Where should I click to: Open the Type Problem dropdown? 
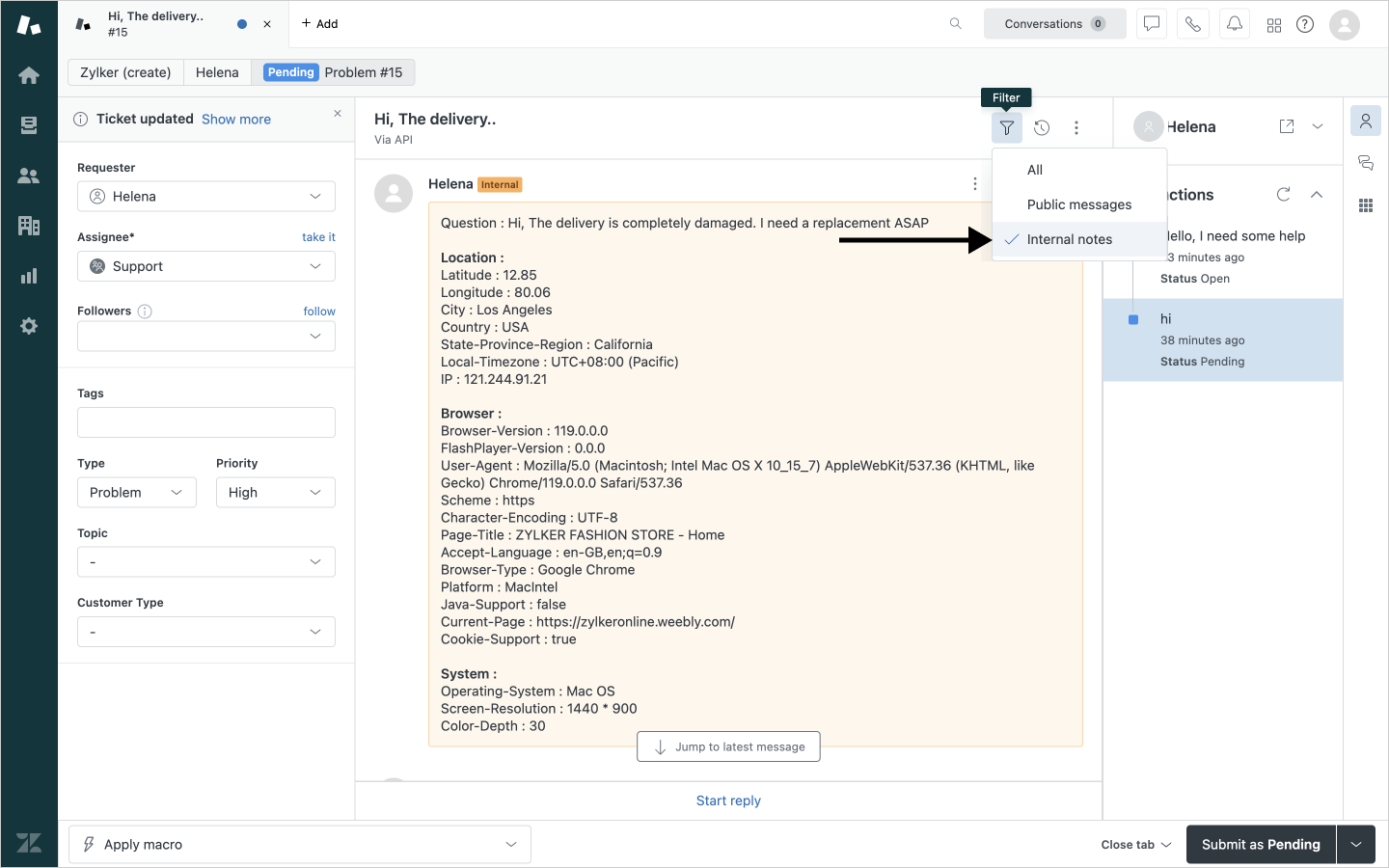coord(136,493)
